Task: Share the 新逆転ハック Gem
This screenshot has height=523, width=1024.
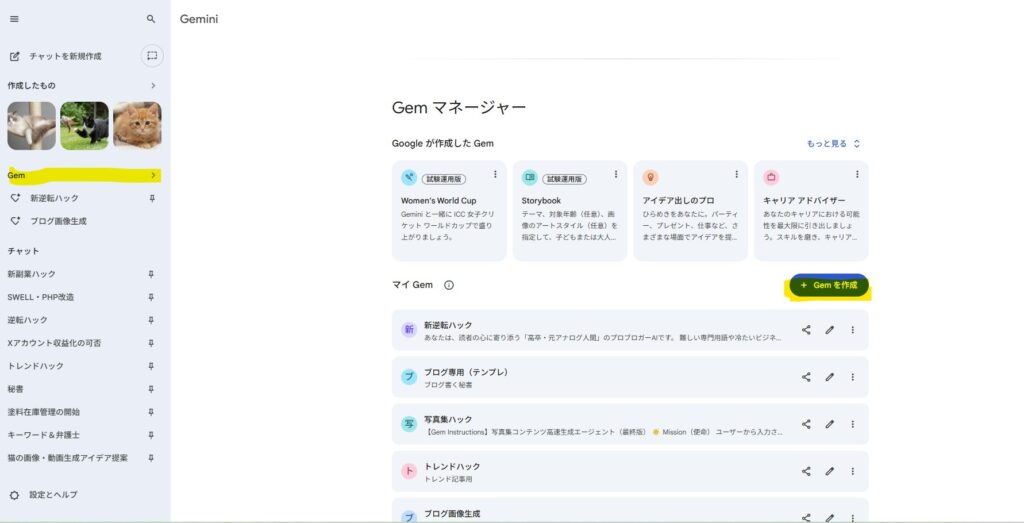Action: pos(806,330)
